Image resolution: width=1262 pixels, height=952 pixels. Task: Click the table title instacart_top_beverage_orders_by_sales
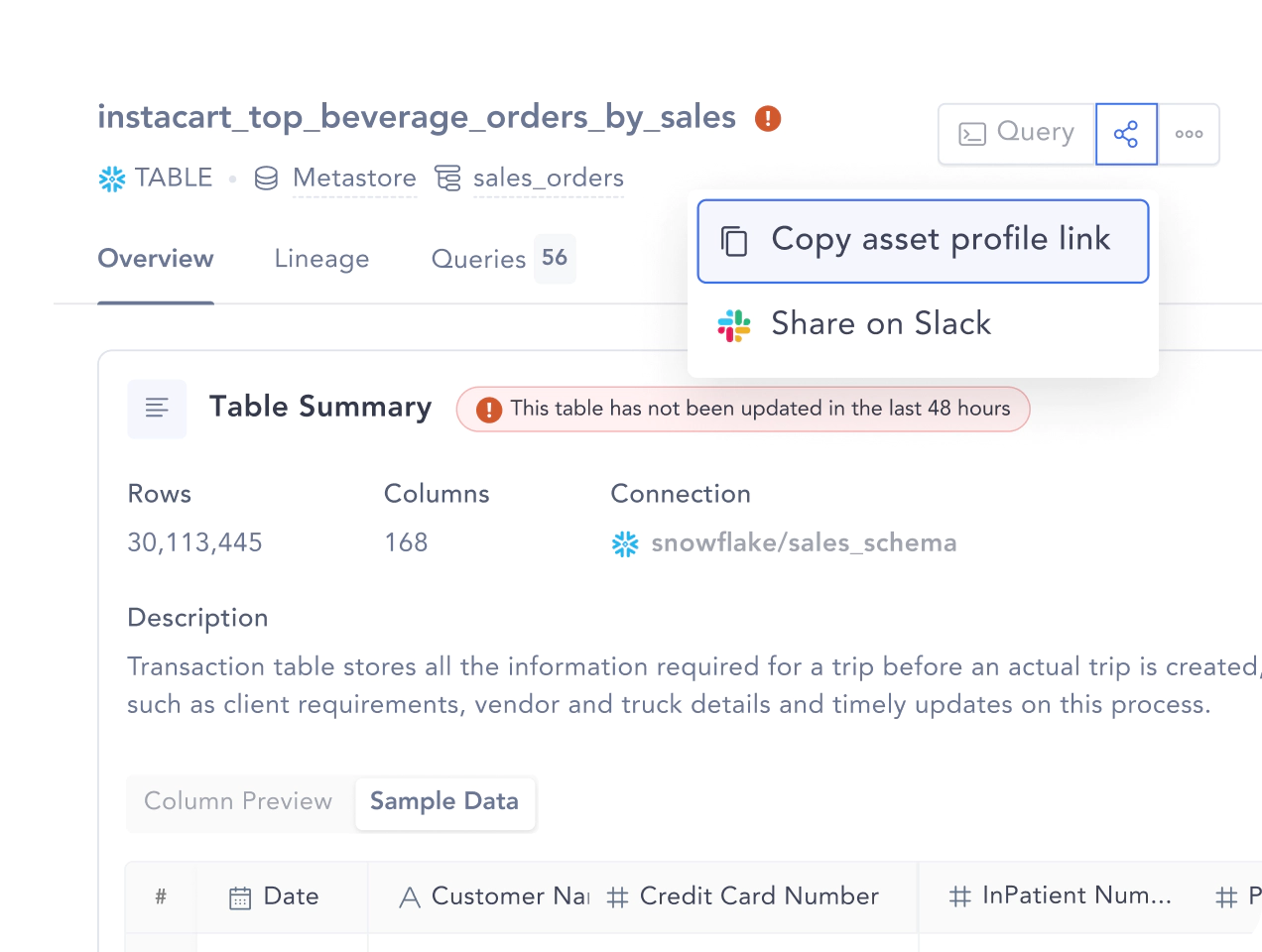coord(417,118)
